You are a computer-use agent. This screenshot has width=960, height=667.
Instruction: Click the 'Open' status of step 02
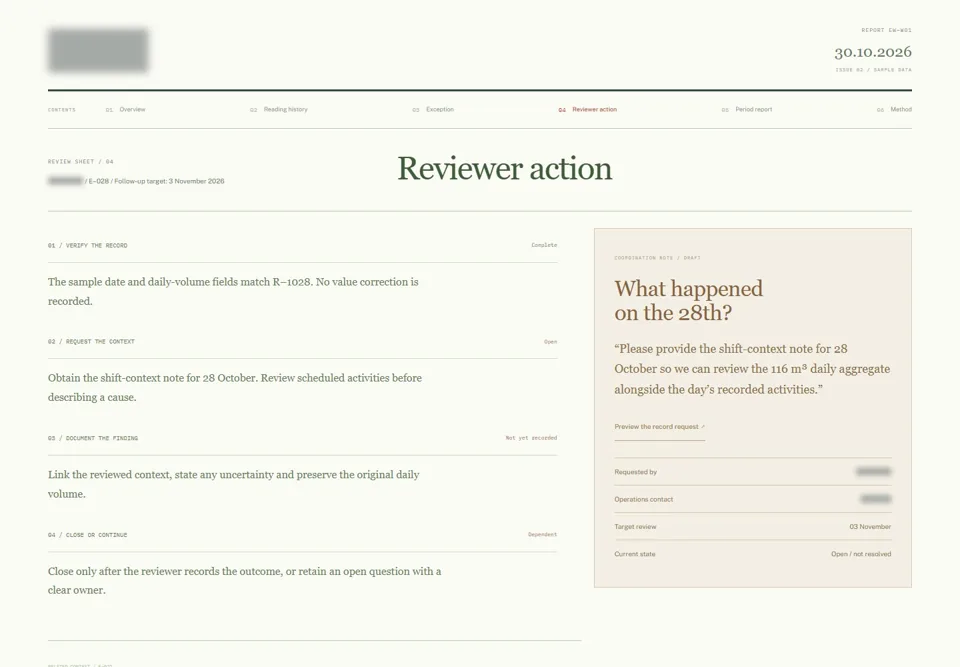coord(550,342)
